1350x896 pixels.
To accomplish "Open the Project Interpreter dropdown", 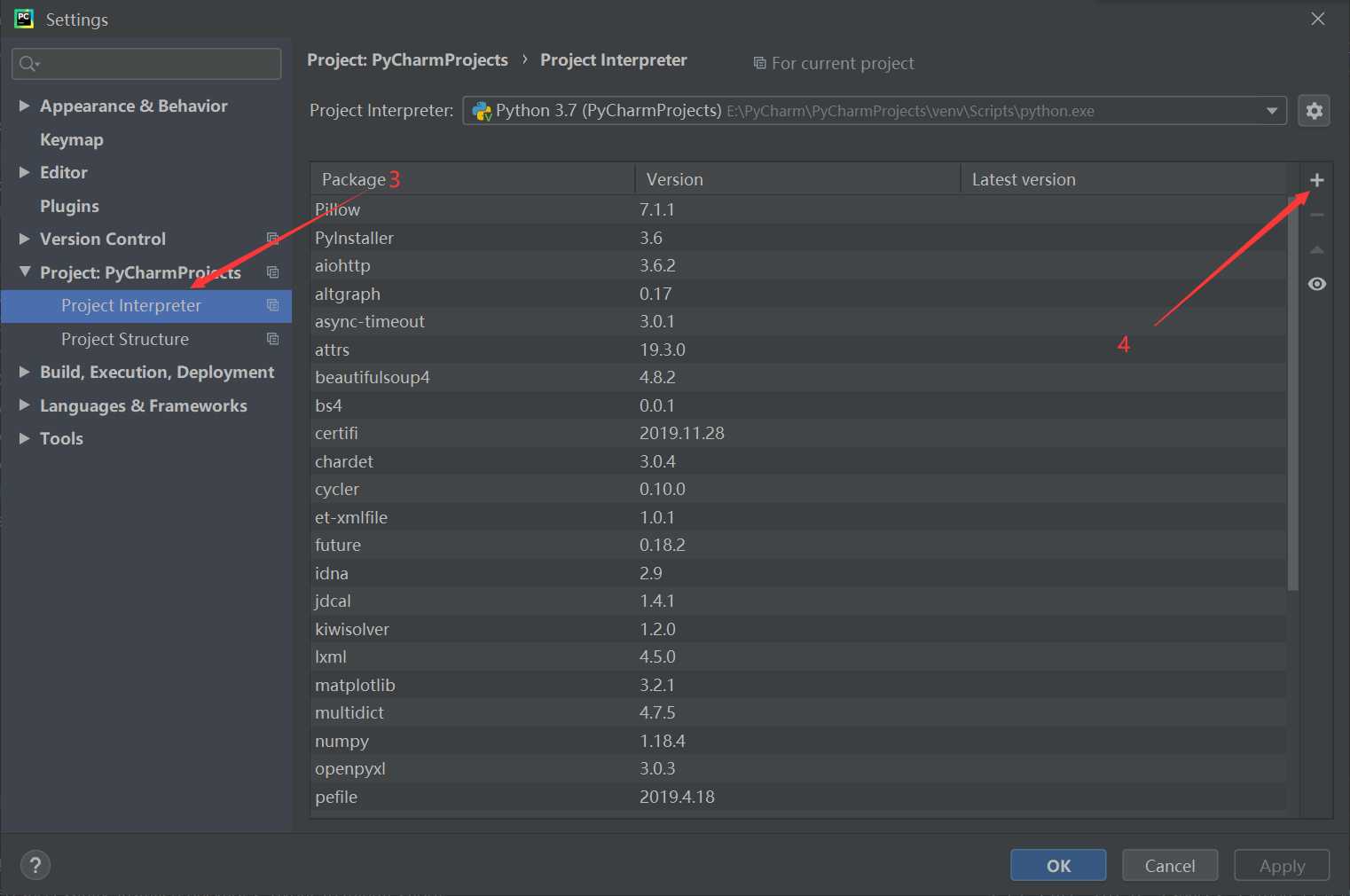I will (x=875, y=111).
